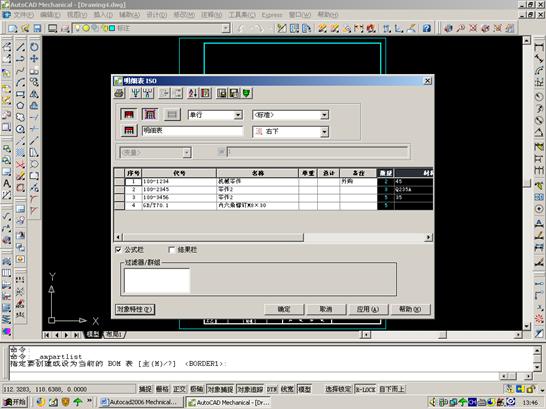Click the first red table header icon
Image resolution: width=546 pixels, height=409 pixels.
pyautogui.click(x=128, y=115)
